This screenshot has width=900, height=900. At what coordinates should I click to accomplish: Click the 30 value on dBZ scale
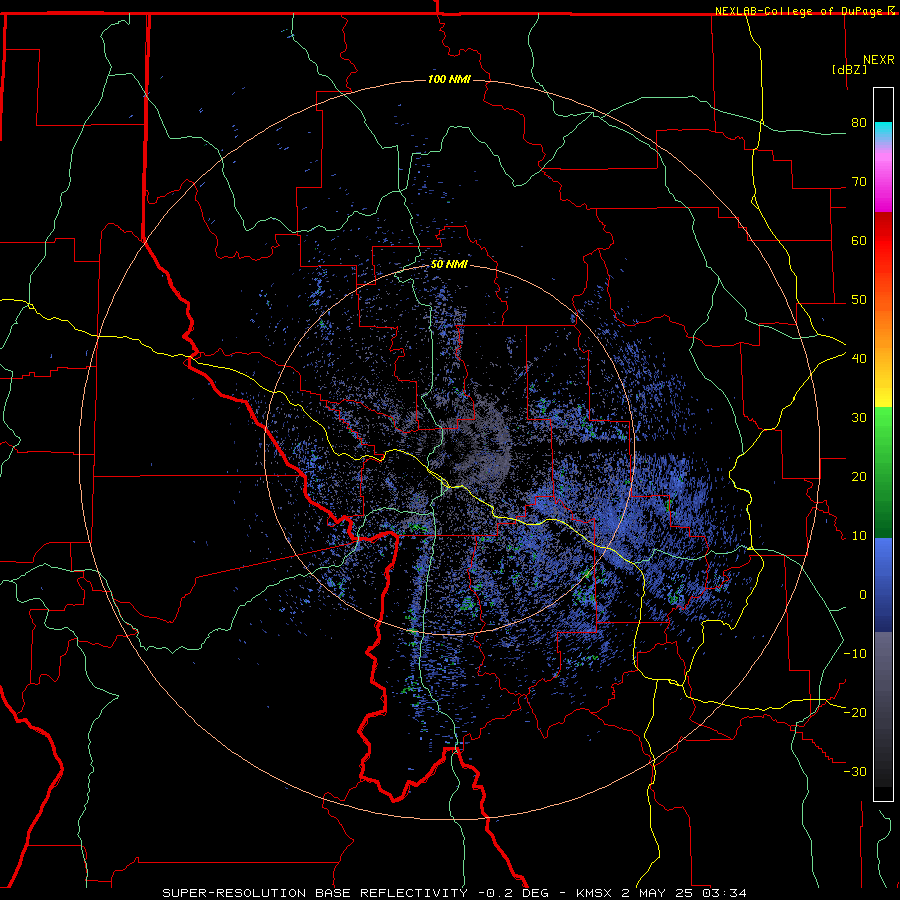tap(859, 418)
